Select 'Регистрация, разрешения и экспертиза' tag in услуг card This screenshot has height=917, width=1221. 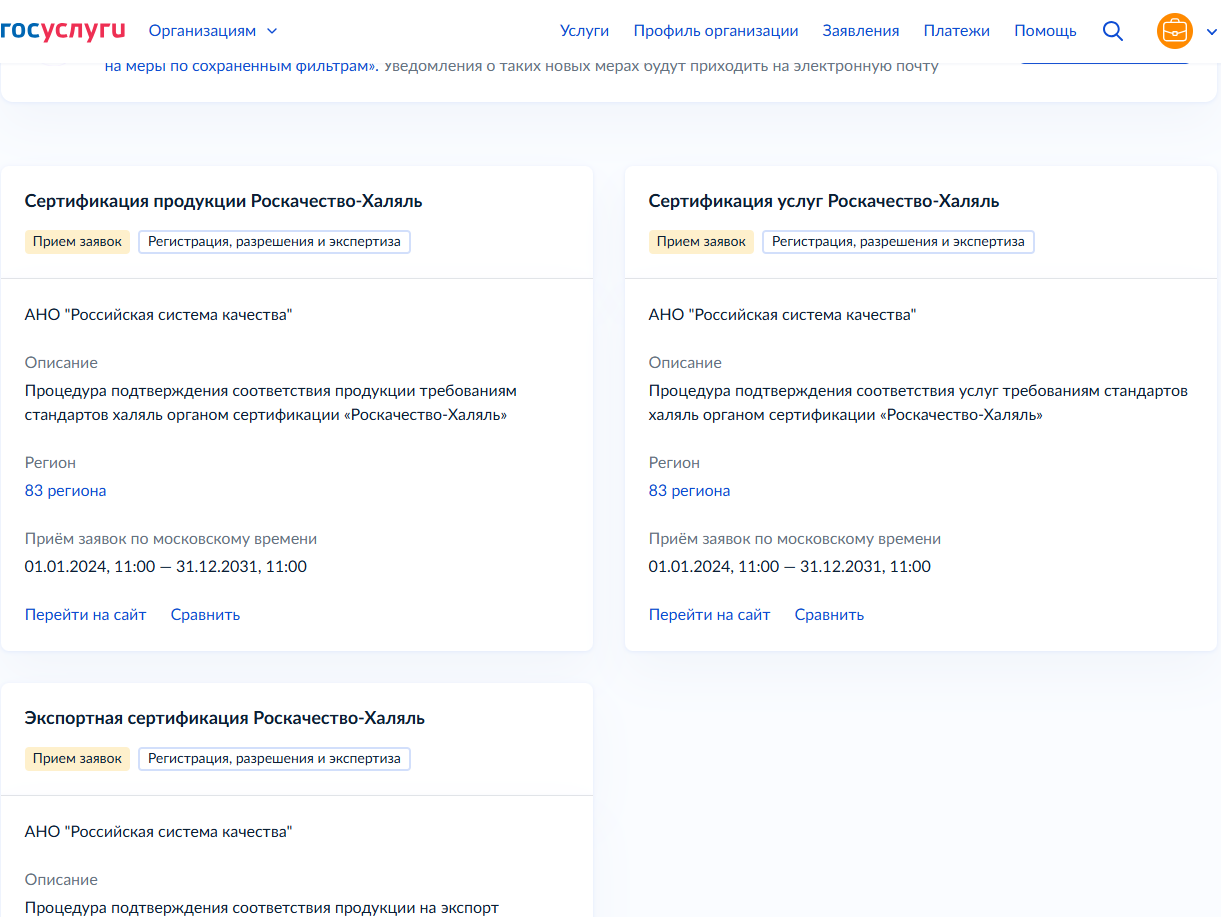coord(898,242)
